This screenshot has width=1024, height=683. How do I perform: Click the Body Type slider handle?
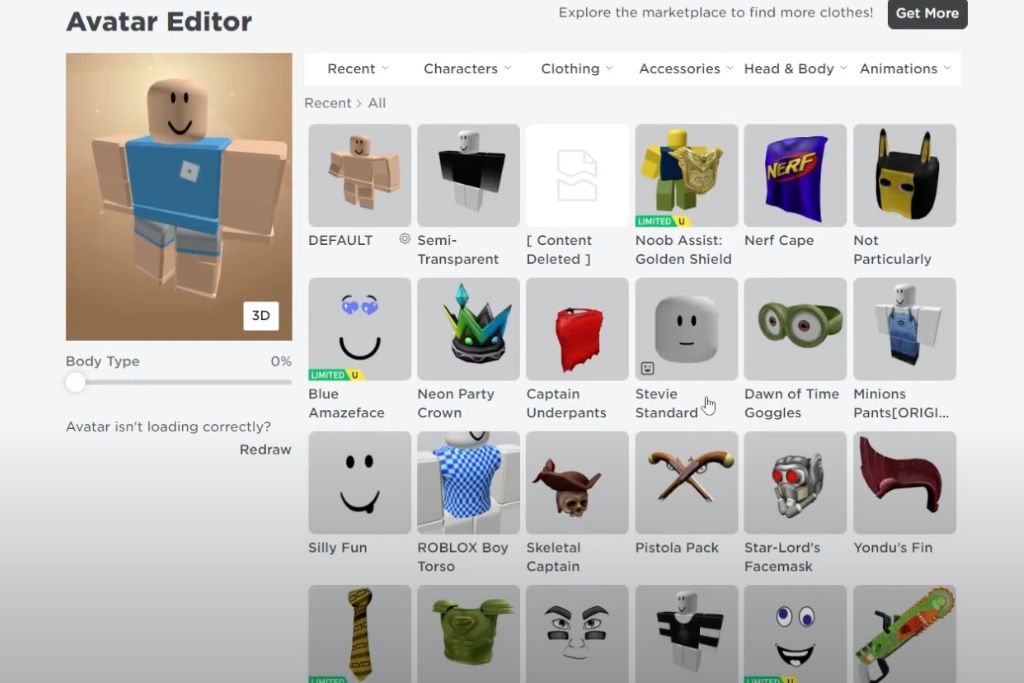coord(76,382)
